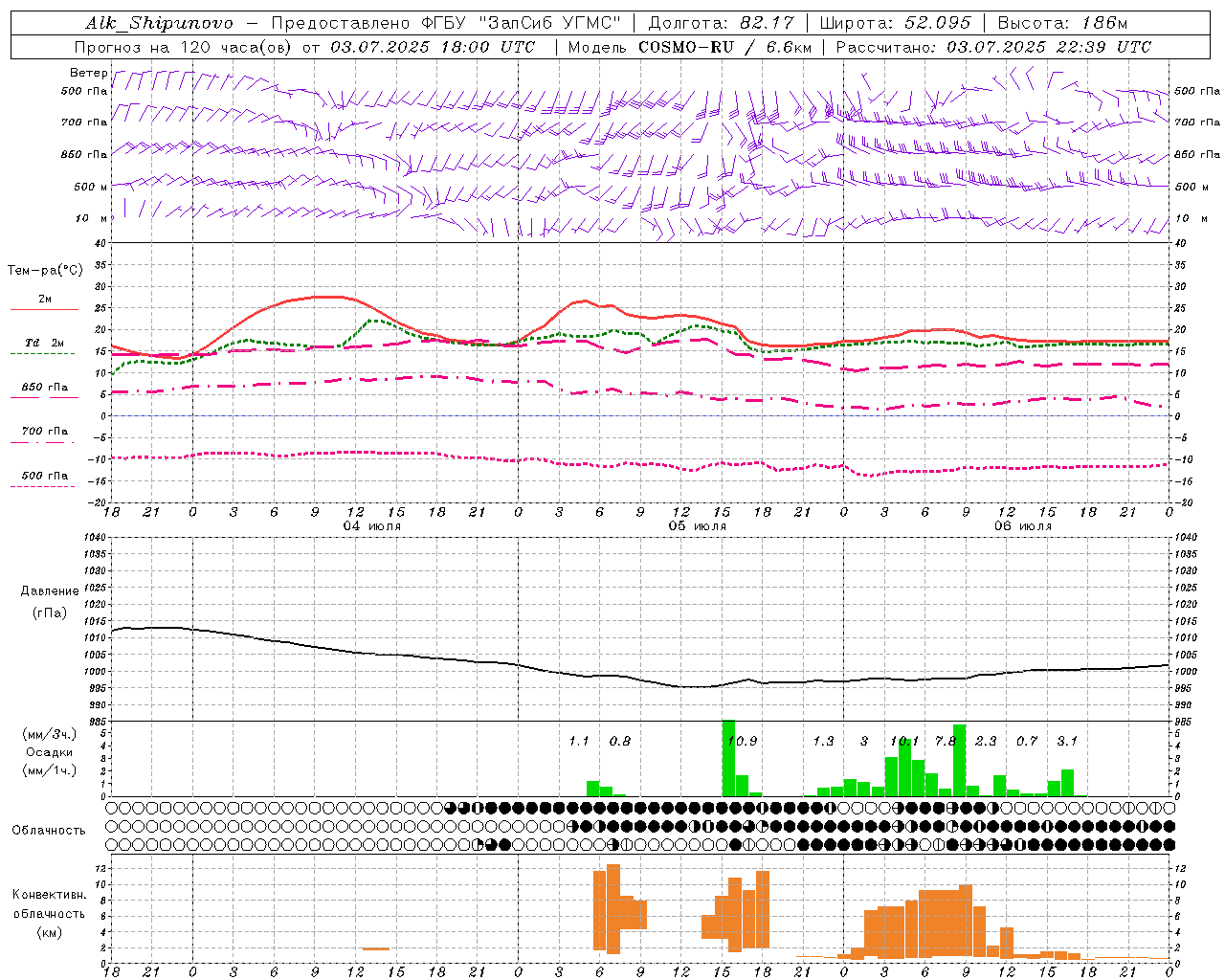The image size is (1225, 980).
Task: Click the Td 2м dew point legend entry
Action: 44,343
